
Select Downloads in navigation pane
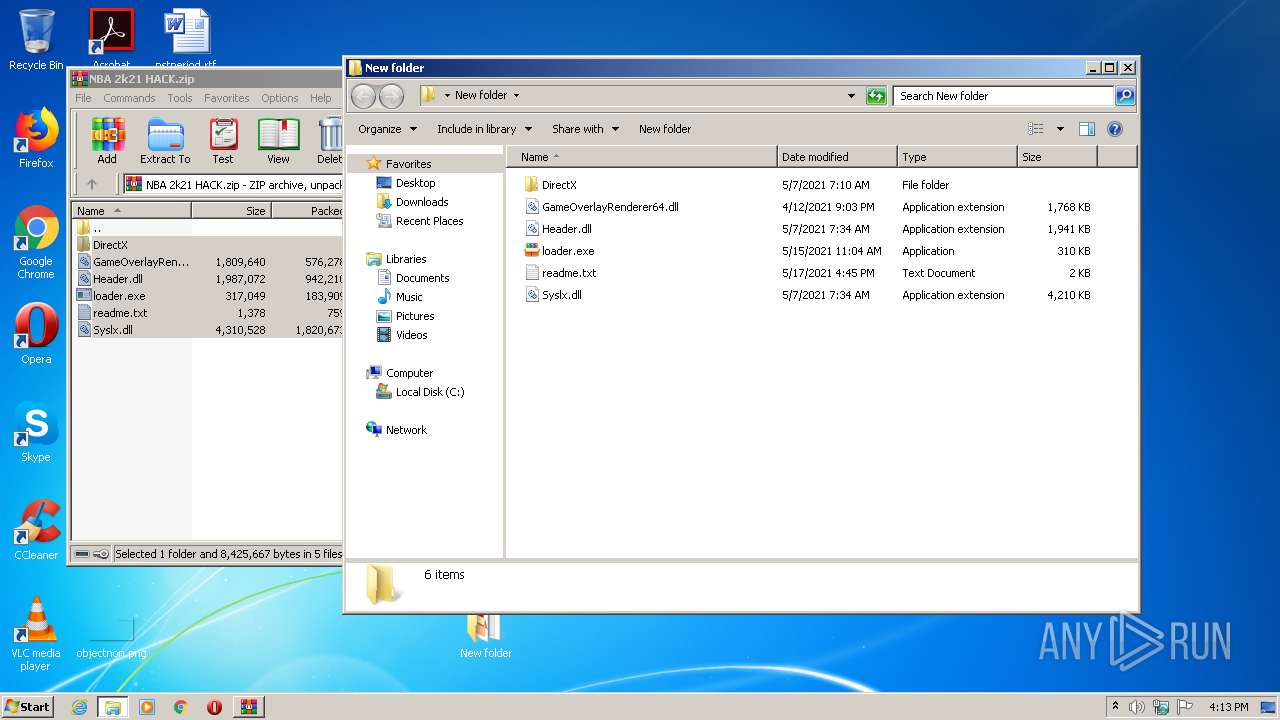pos(421,202)
